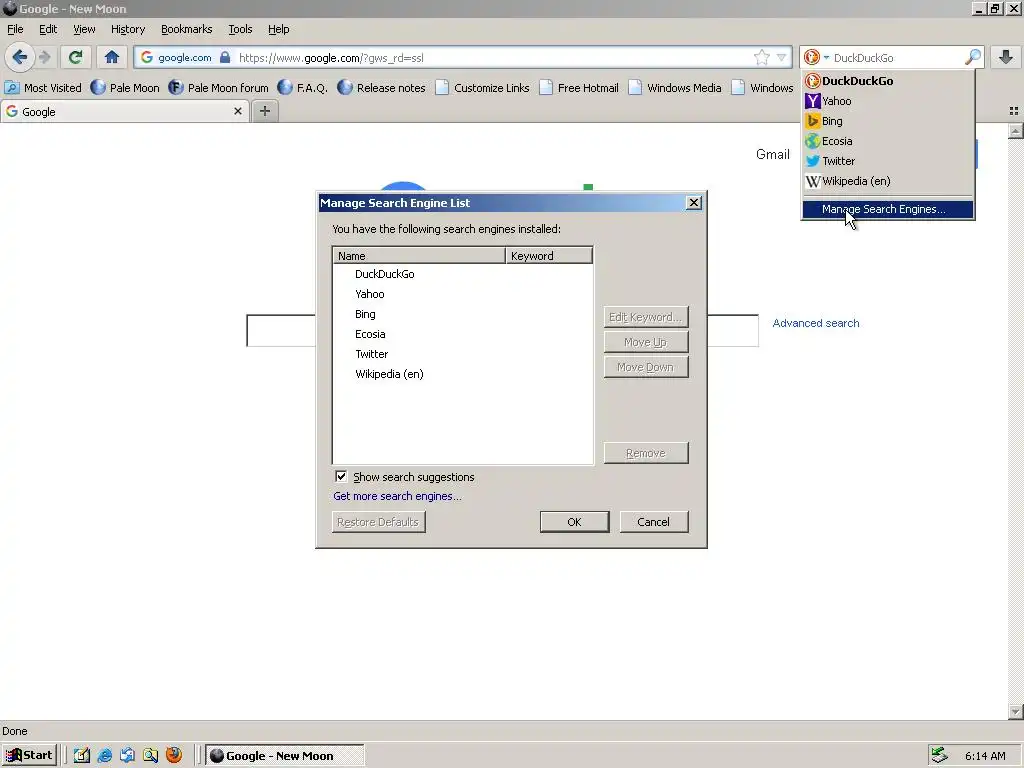Click the magnifier search icon in search bar

[972, 57]
